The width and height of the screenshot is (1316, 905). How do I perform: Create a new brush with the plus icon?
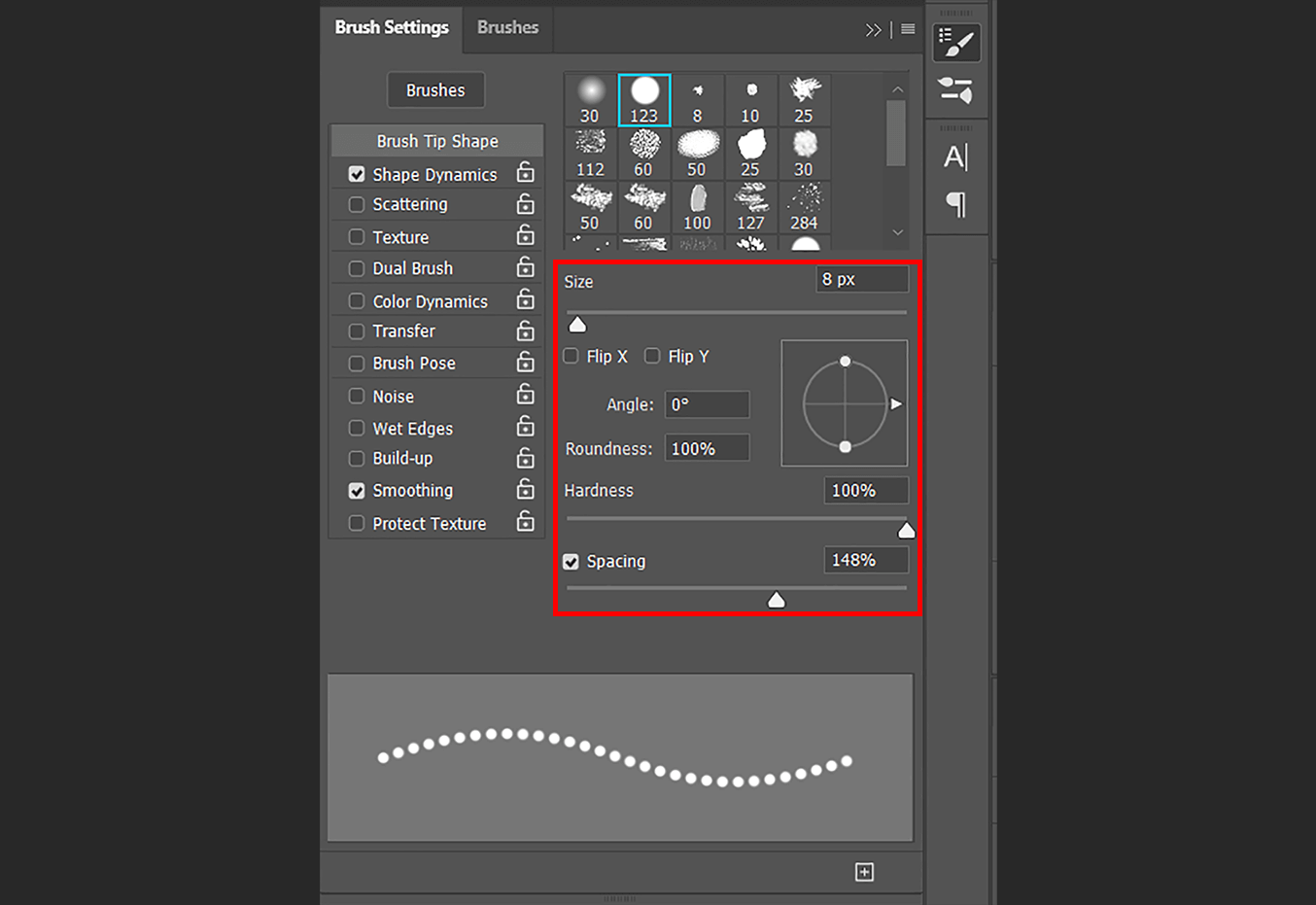pyautogui.click(x=864, y=872)
